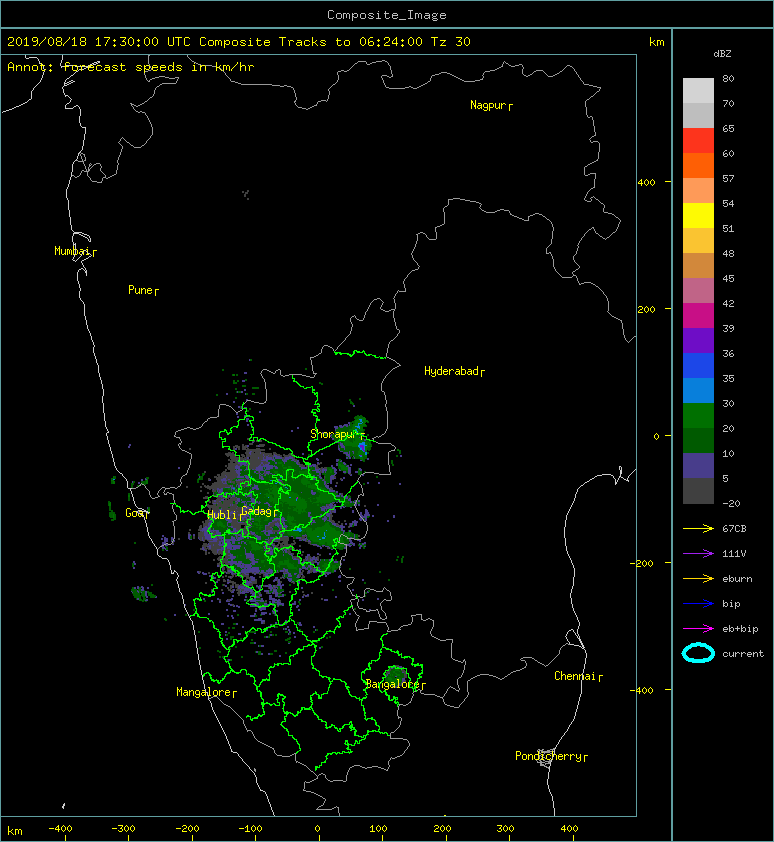774x842 pixels.
Task: Click the Pune city label
Action: tap(143, 291)
